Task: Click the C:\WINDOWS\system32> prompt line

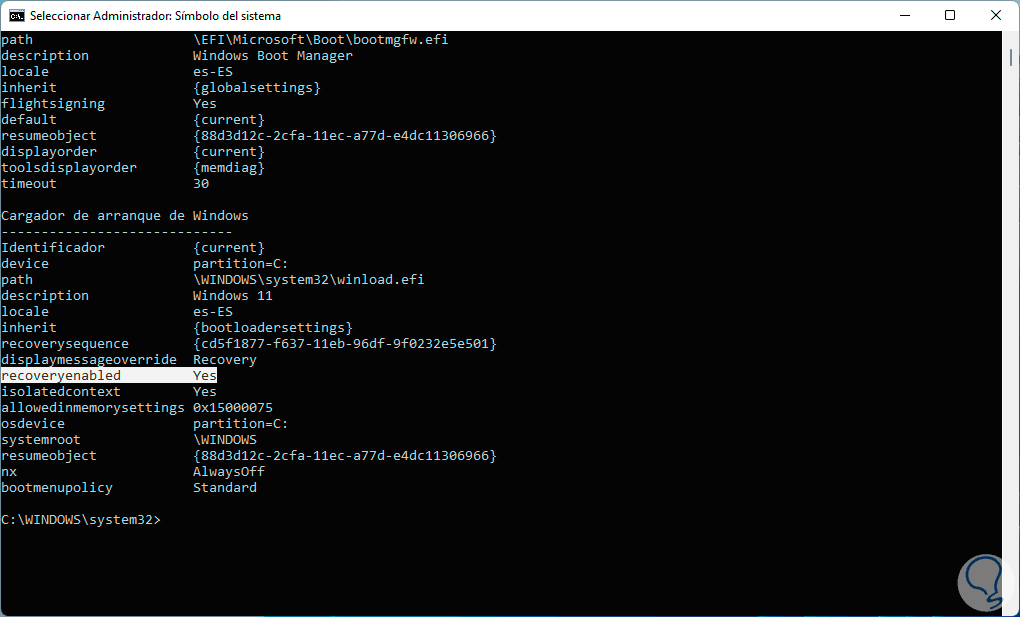Action: pos(80,519)
